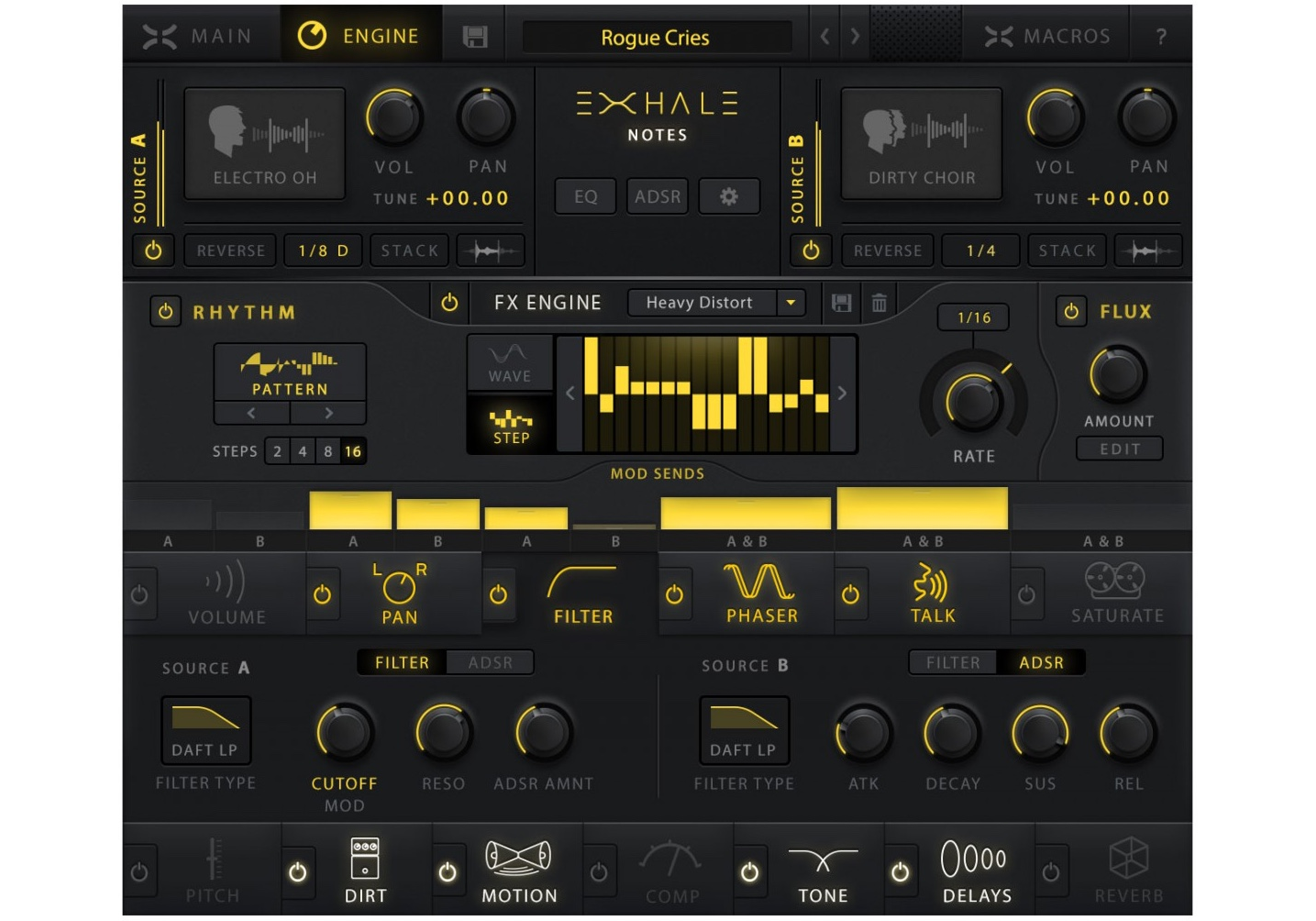Select the Talk effect module
Screen dimensions: 1316x921
coord(933,594)
